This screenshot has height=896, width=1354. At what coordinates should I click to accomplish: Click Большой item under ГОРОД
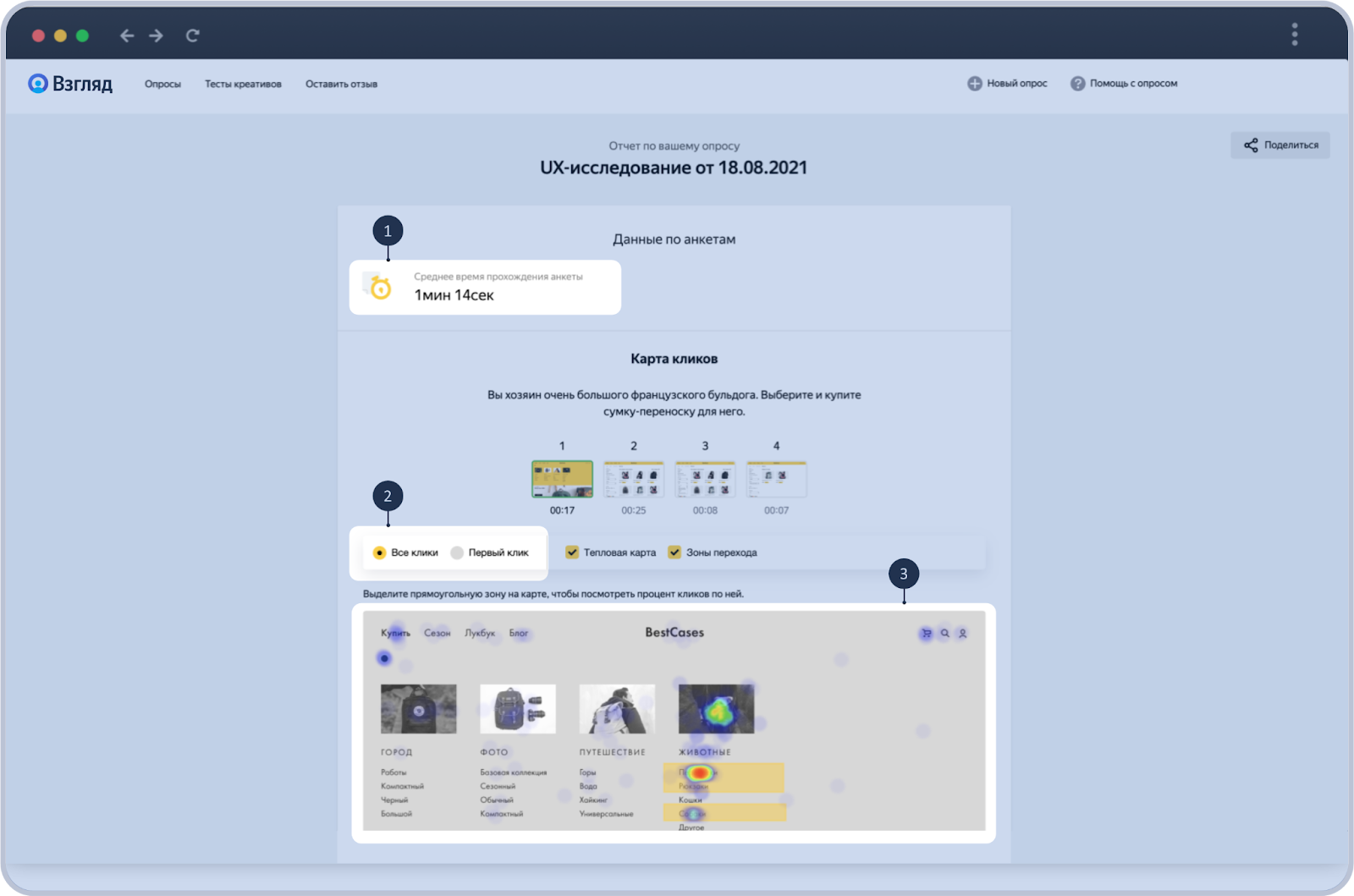click(x=396, y=814)
